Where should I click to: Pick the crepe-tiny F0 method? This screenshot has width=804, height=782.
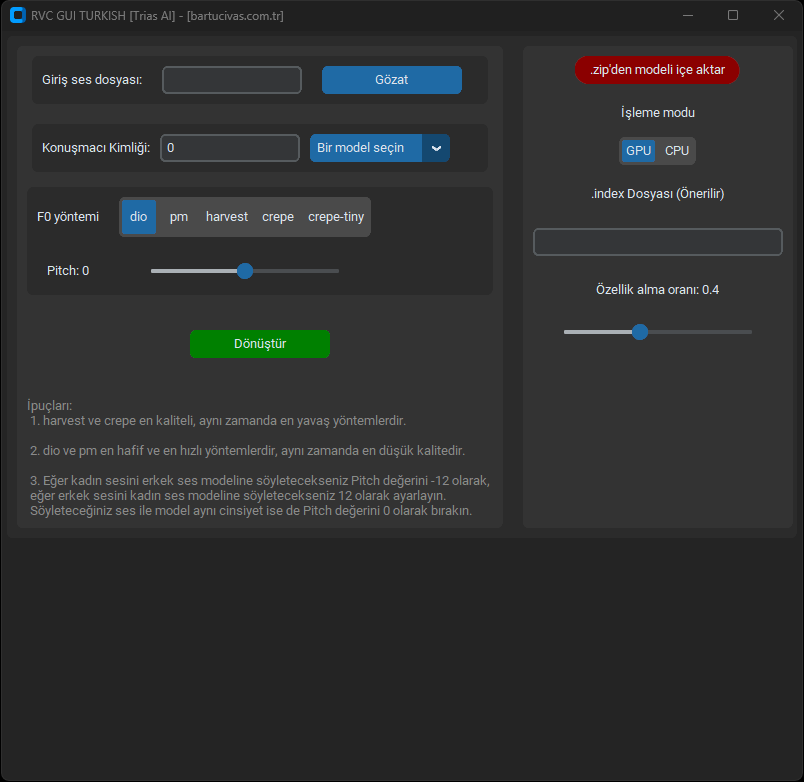pyautogui.click(x=336, y=217)
